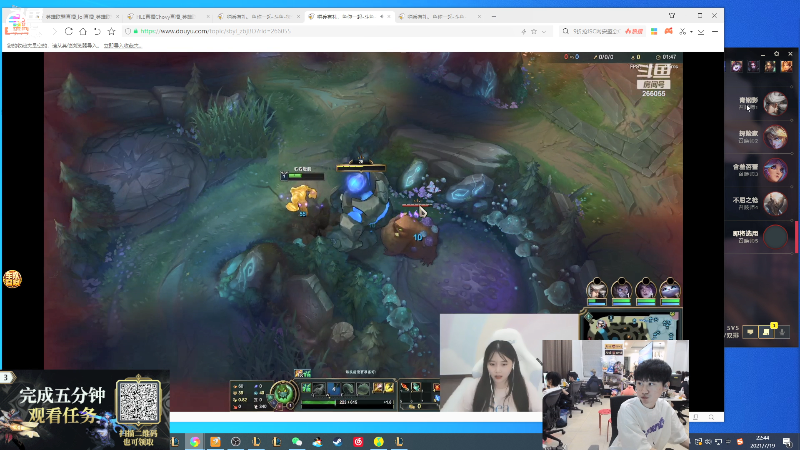Click the second summoner's blonde champion portrait

tap(775, 137)
